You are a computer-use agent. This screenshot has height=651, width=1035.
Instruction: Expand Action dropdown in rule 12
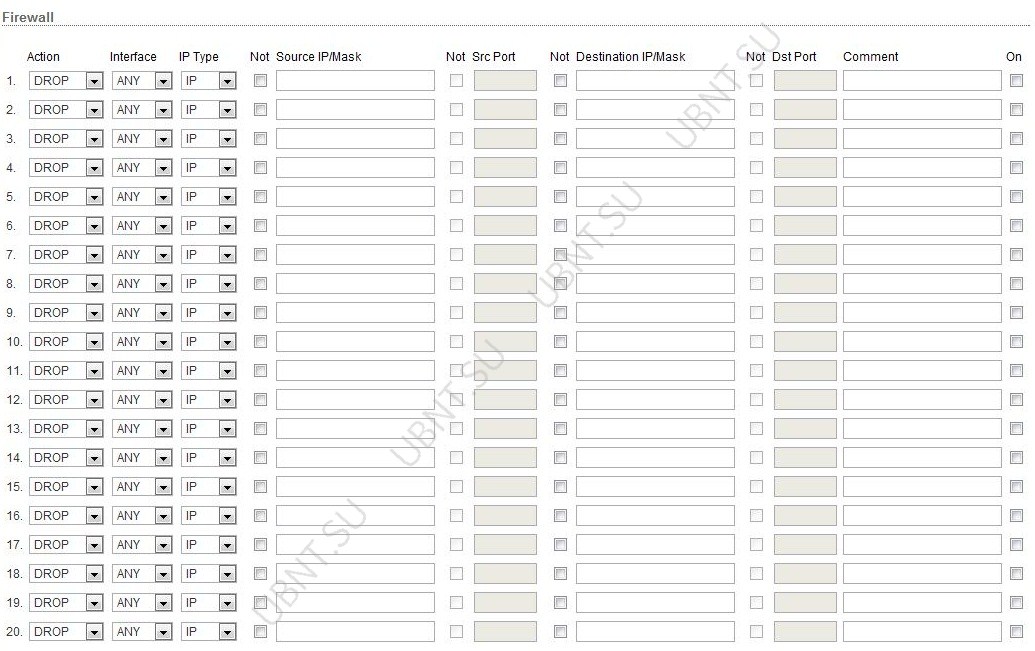point(66,399)
